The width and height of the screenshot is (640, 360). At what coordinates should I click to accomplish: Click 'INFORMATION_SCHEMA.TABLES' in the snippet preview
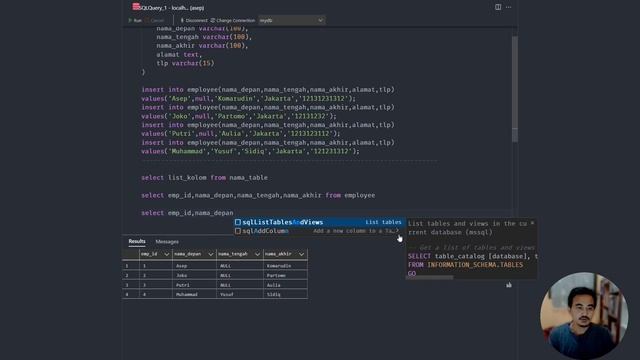(475, 264)
